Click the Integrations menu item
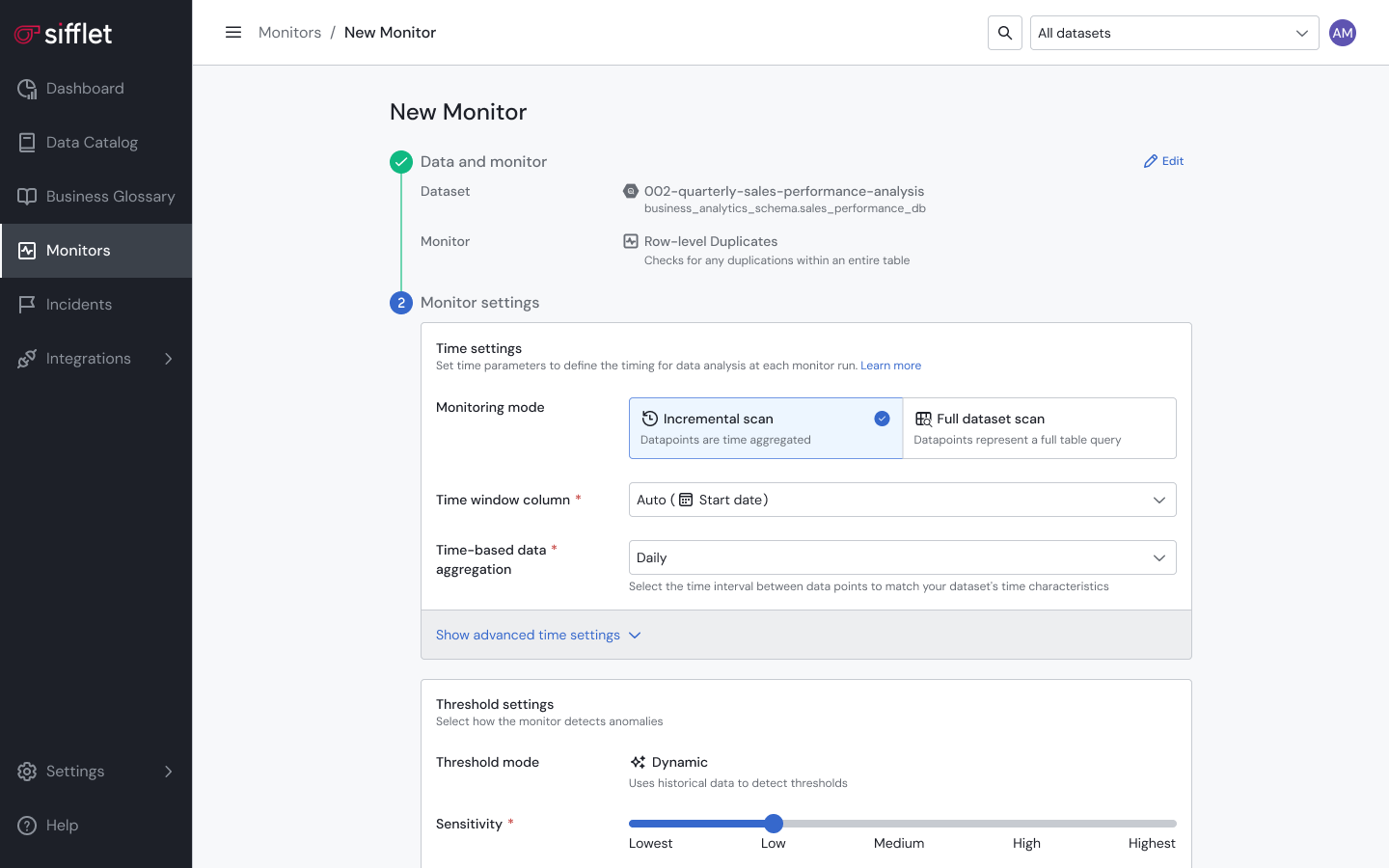Screen dimensions: 1389x868 [95, 359]
